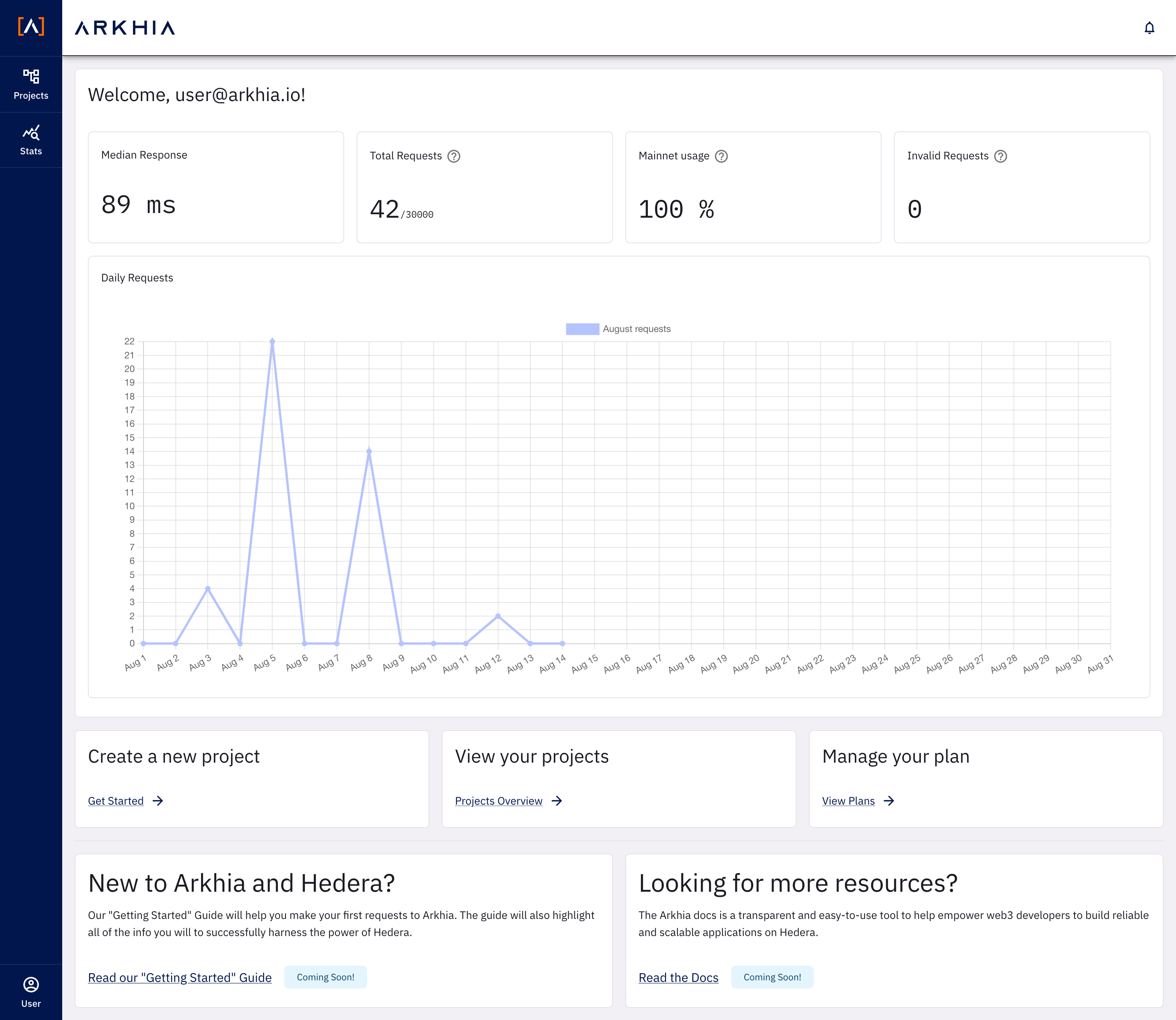Open Read our "Getting Started" Guide link
Viewport: 1176px width, 1020px height.
(x=180, y=977)
